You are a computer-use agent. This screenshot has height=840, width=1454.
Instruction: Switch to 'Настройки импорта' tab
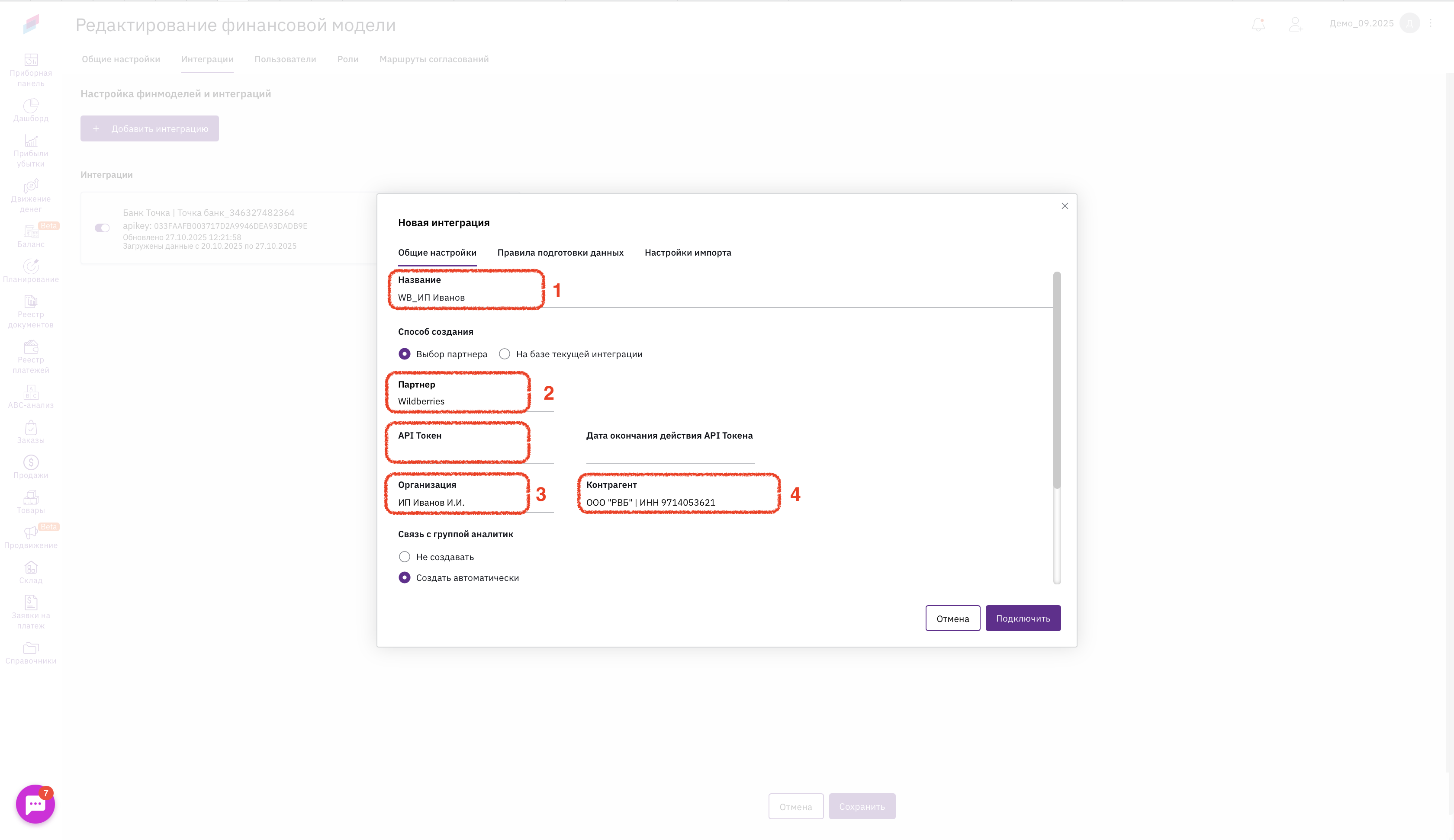[688, 253]
